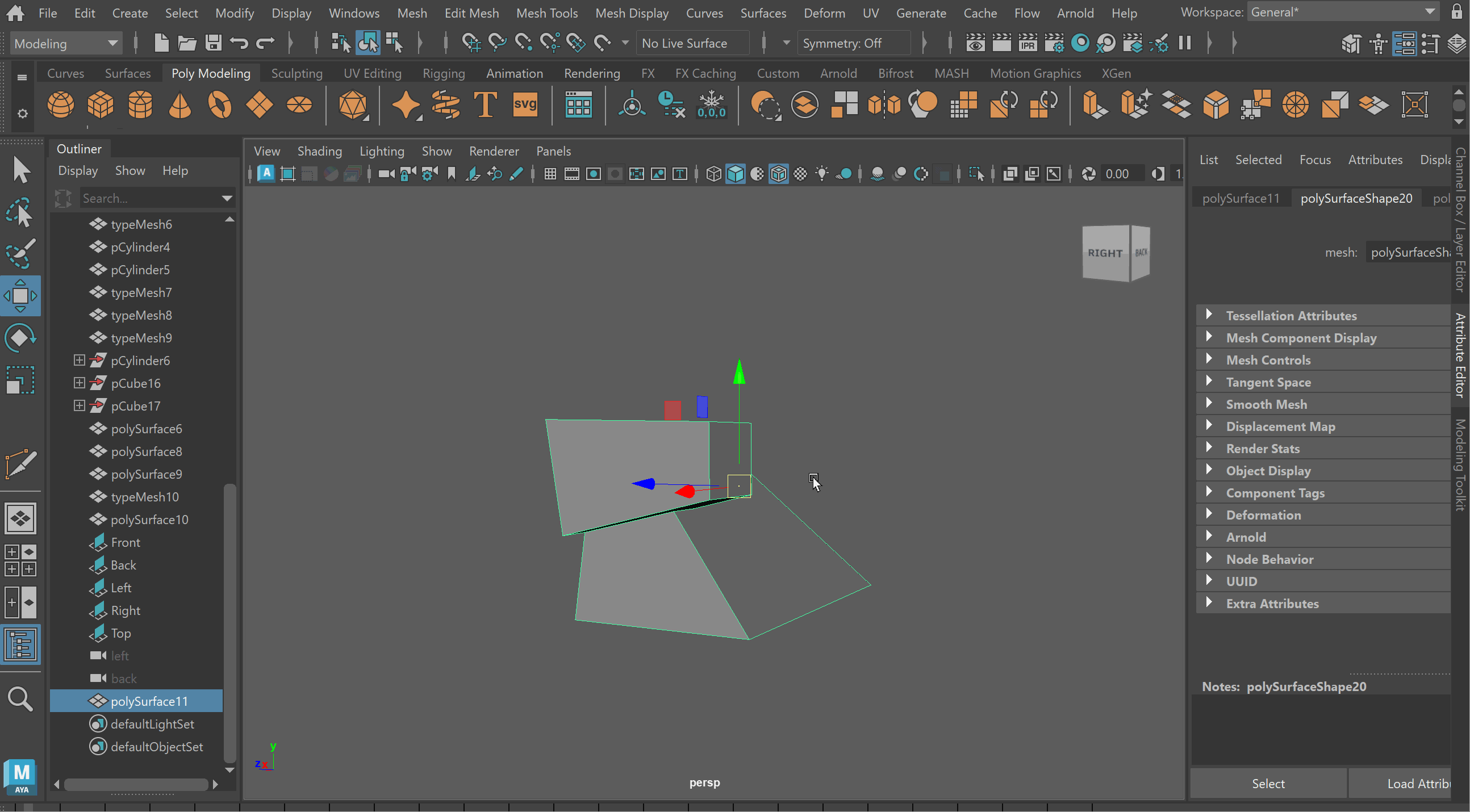
Task: Click the SVG import shelf icon
Action: click(x=525, y=105)
